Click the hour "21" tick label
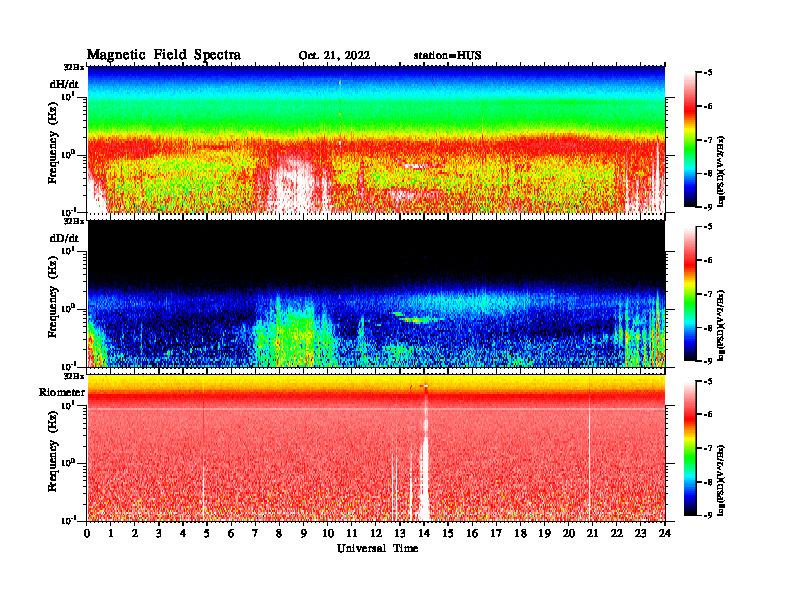Screen dimensions: 792x612 (592, 534)
